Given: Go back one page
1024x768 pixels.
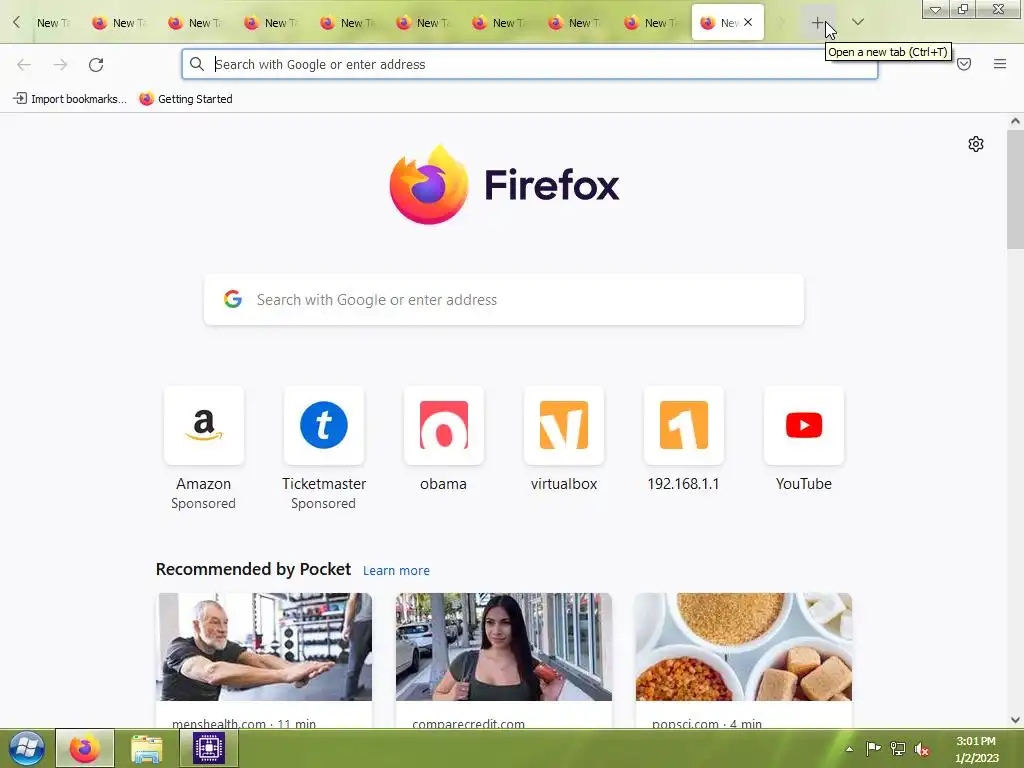Looking at the screenshot, I should pyautogui.click(x=24, y=65).
